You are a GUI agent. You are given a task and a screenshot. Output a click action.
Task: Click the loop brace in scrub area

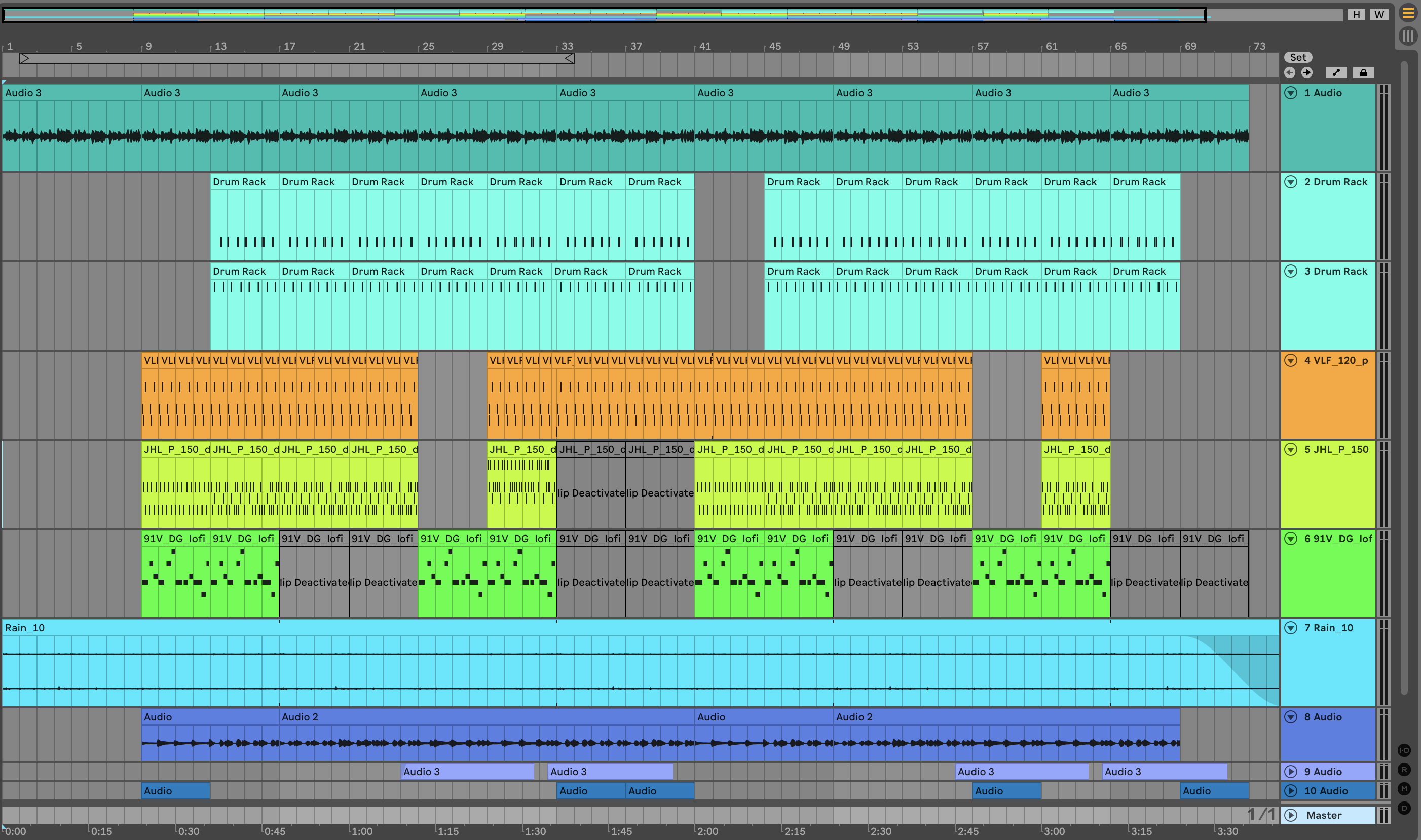(296, 58)
